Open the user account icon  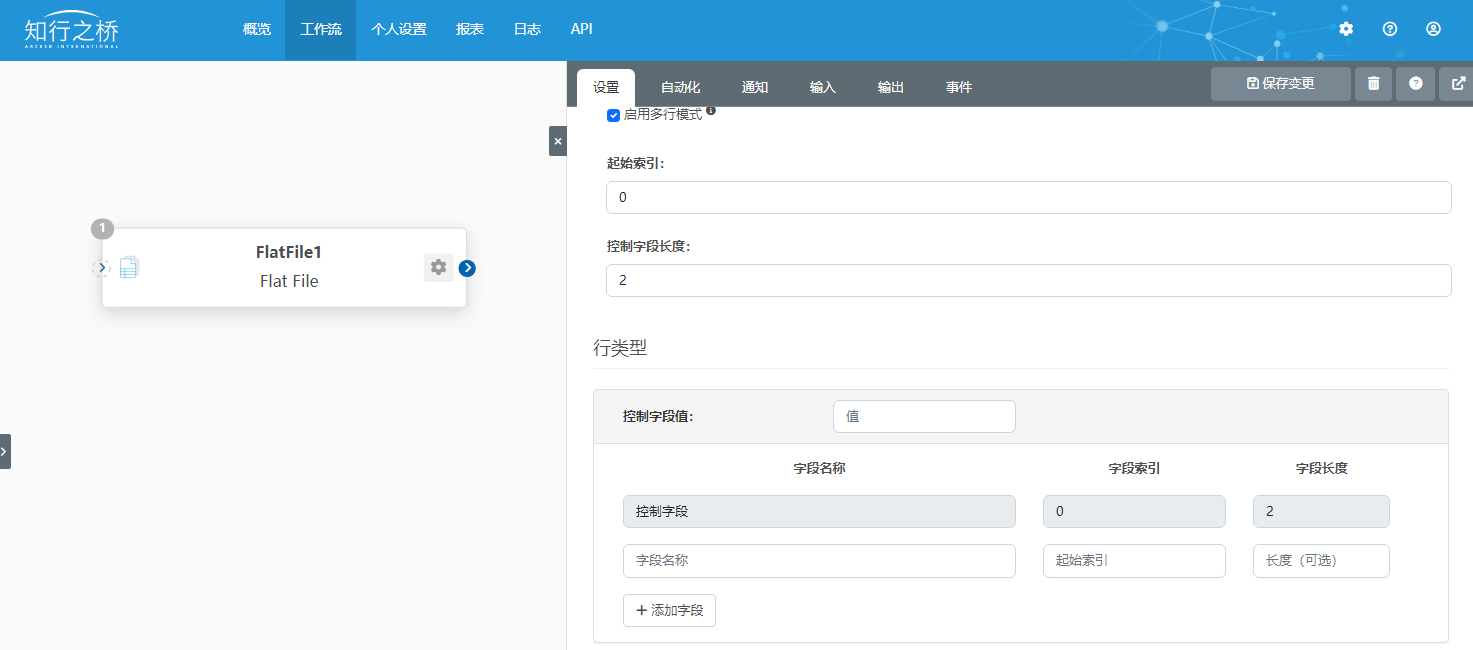(1433, 29)
